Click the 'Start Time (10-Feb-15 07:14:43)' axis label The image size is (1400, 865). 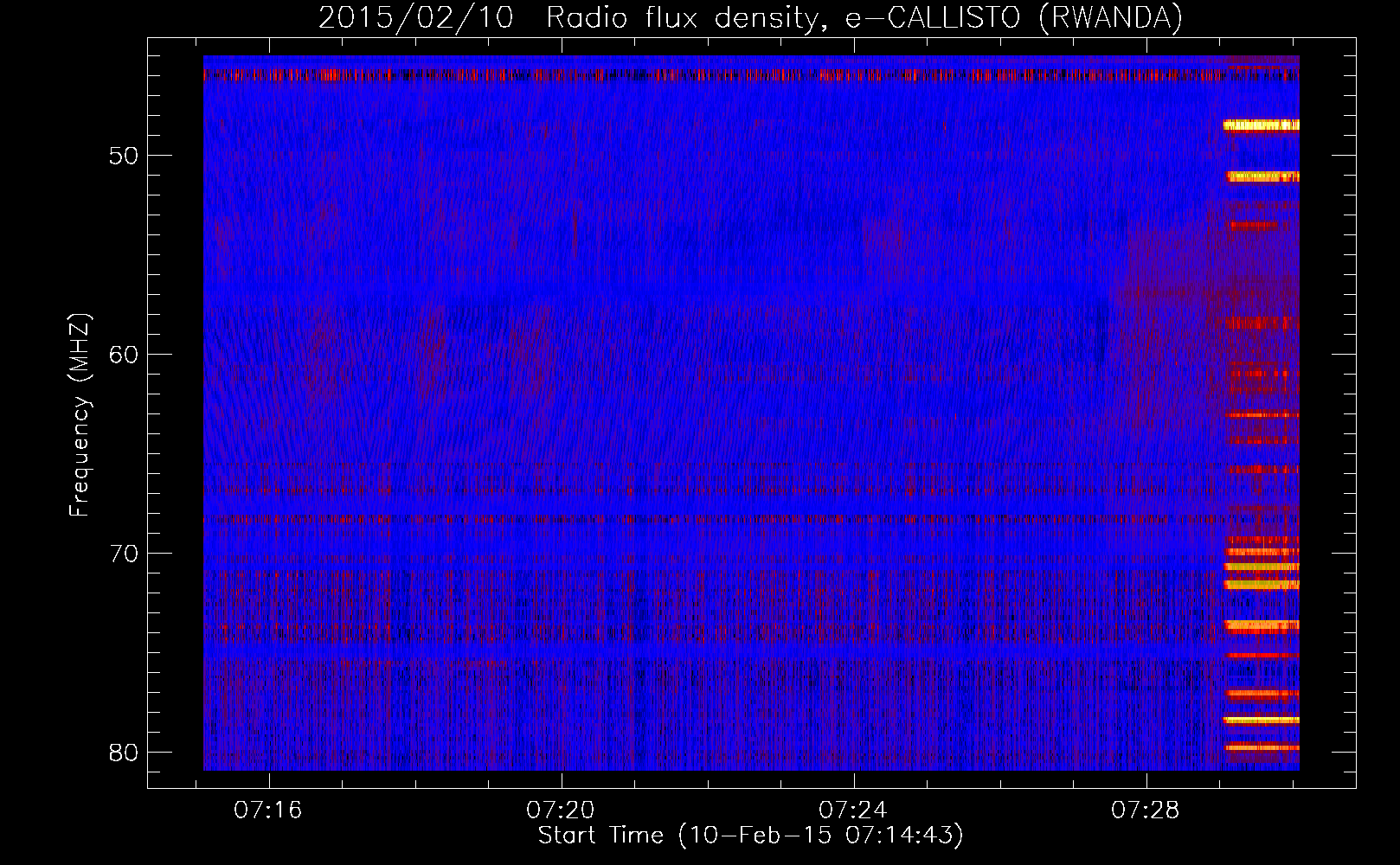coord(751,836)
